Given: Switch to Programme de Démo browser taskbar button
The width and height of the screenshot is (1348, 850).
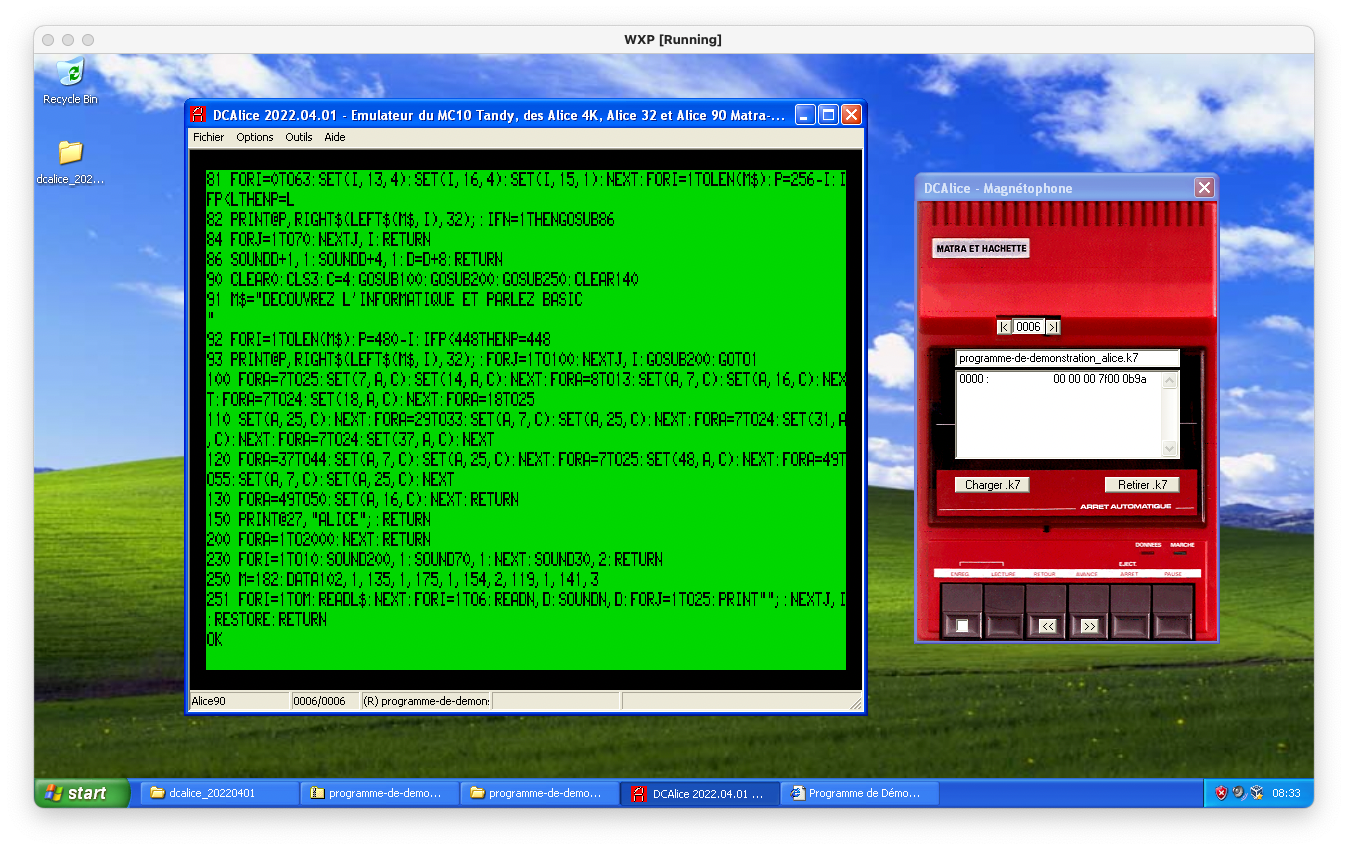Looking at the screenshot, I should tap(859, 793).
